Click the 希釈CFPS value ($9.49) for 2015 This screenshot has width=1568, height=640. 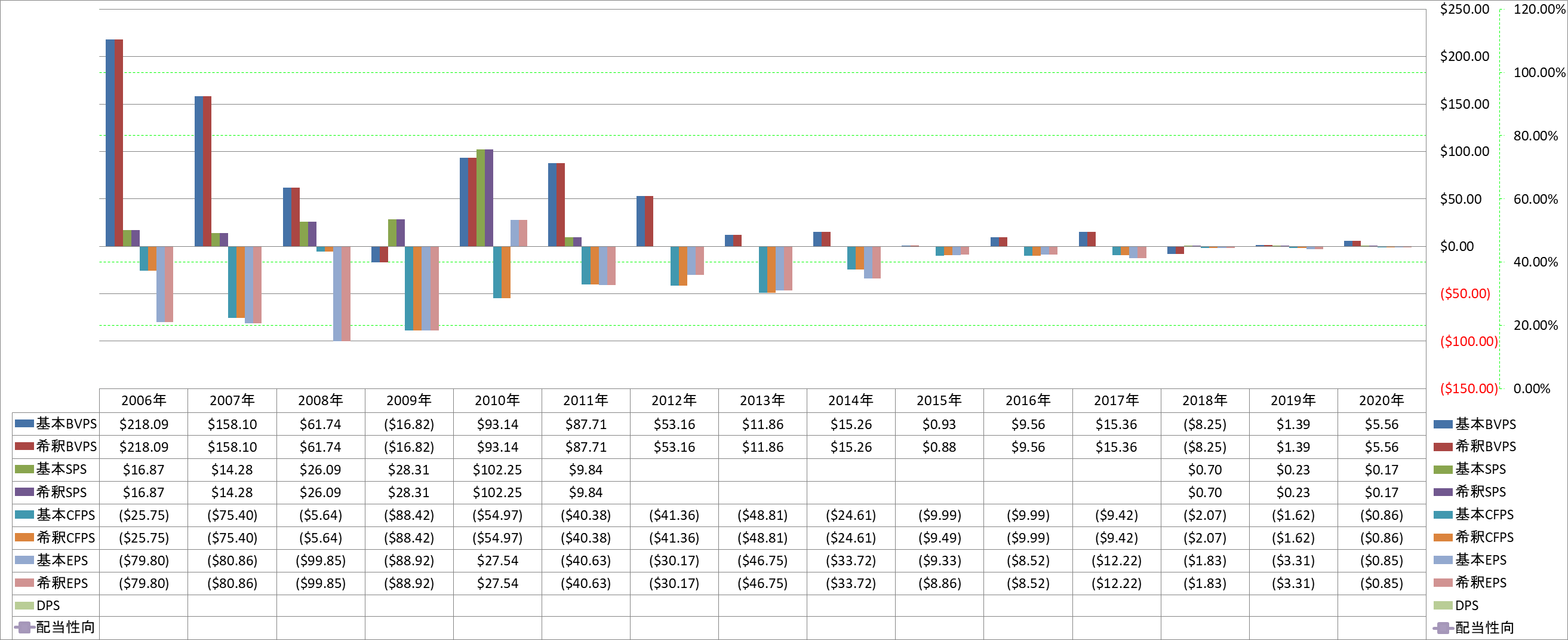[939, 538]
